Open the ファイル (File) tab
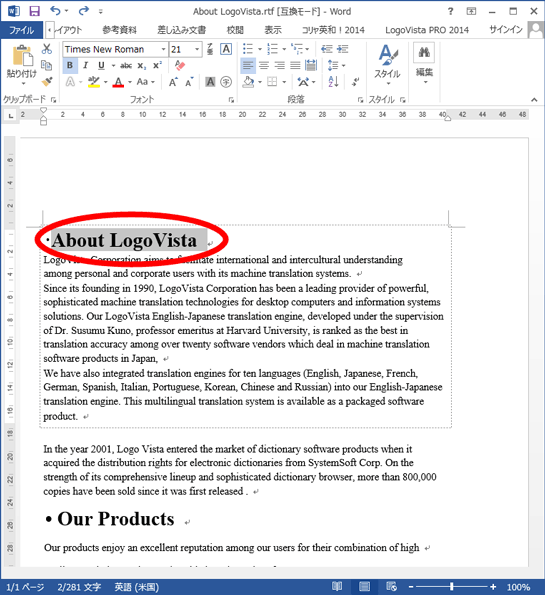545x595 pixels. click(x=21, y=30)
